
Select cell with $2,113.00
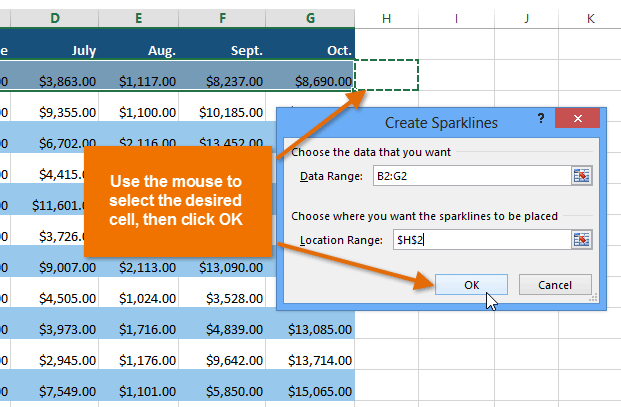click(139, 266)
